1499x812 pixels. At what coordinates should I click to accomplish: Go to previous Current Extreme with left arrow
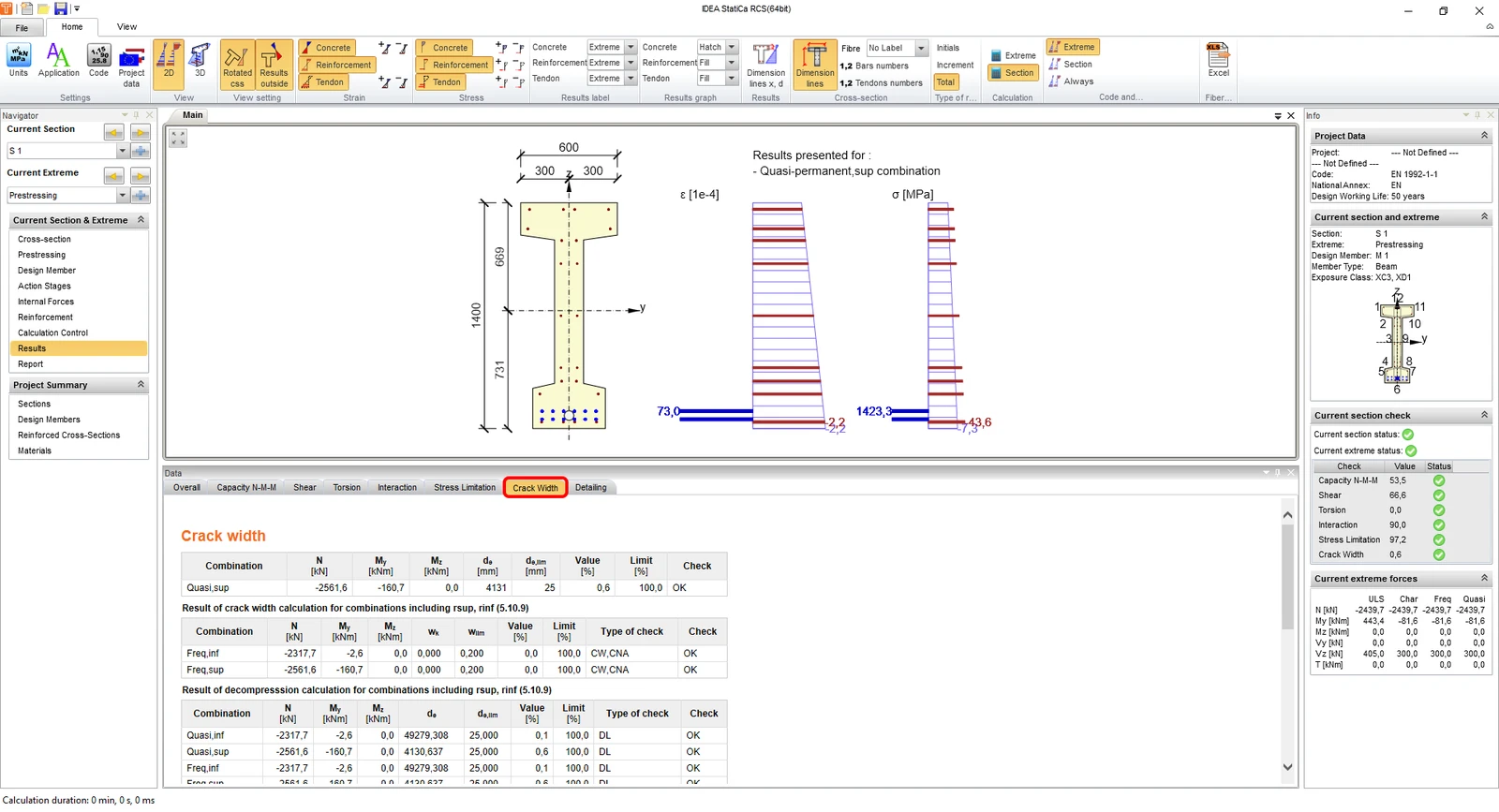(x=114, y=176)
